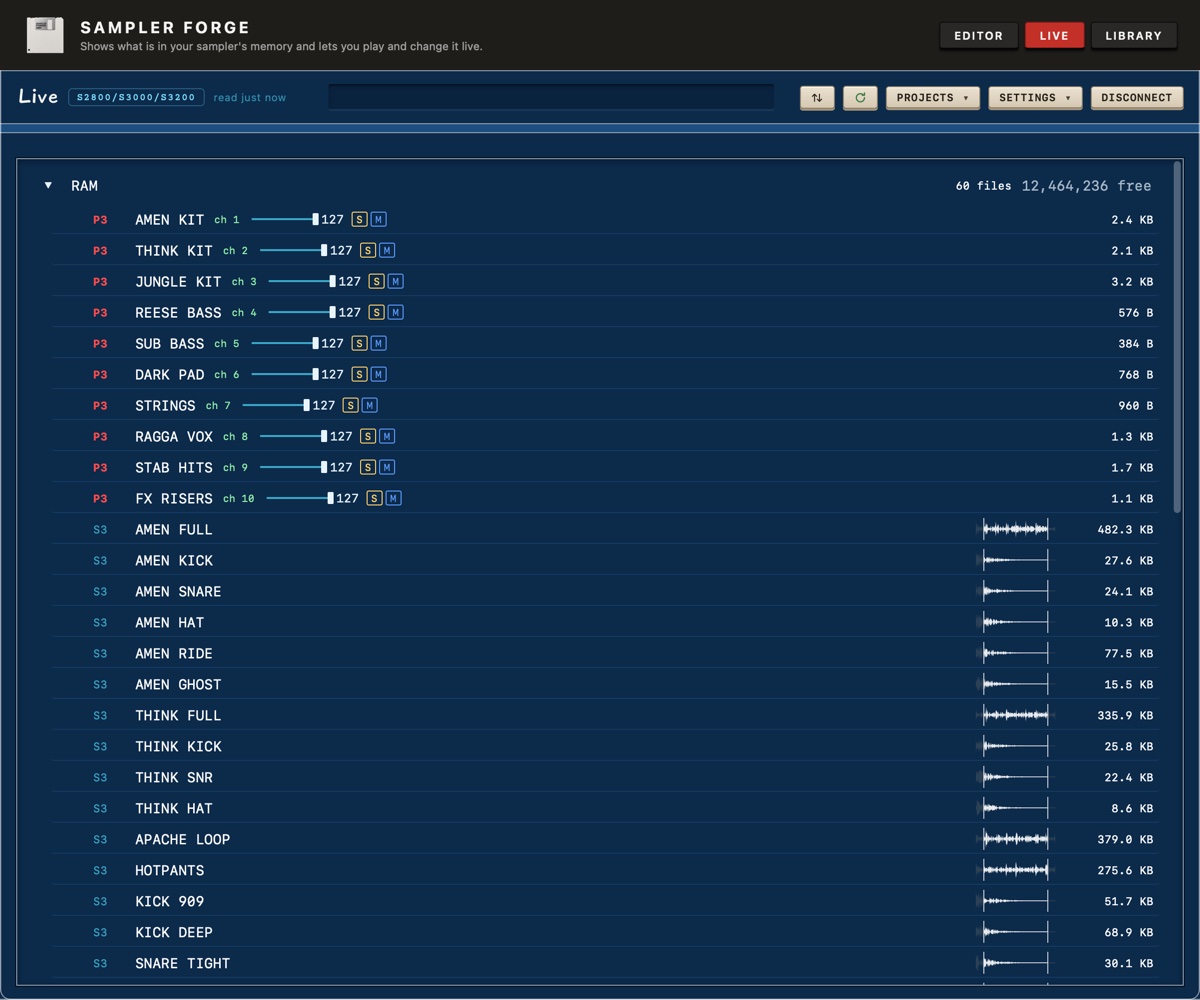Click the THINK HAT waveform thumbnail
Viewport: 1200px width, 1000px height.
(x=1016, y=808)
